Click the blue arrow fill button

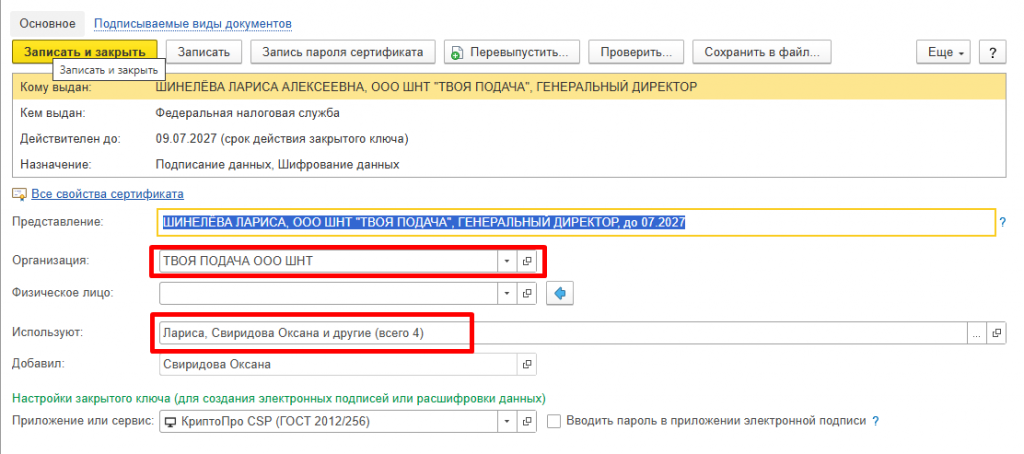(560, 294)
